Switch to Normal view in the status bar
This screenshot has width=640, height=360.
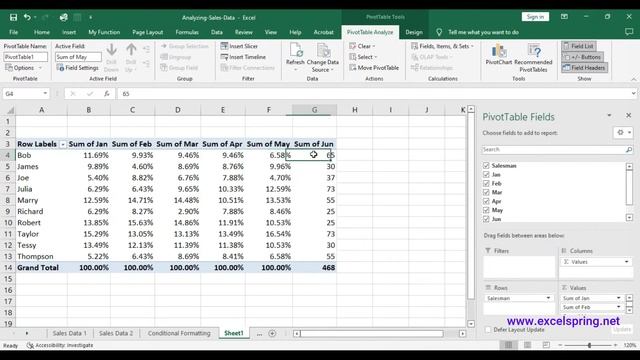pyautogui.click(x=509, y=345)
